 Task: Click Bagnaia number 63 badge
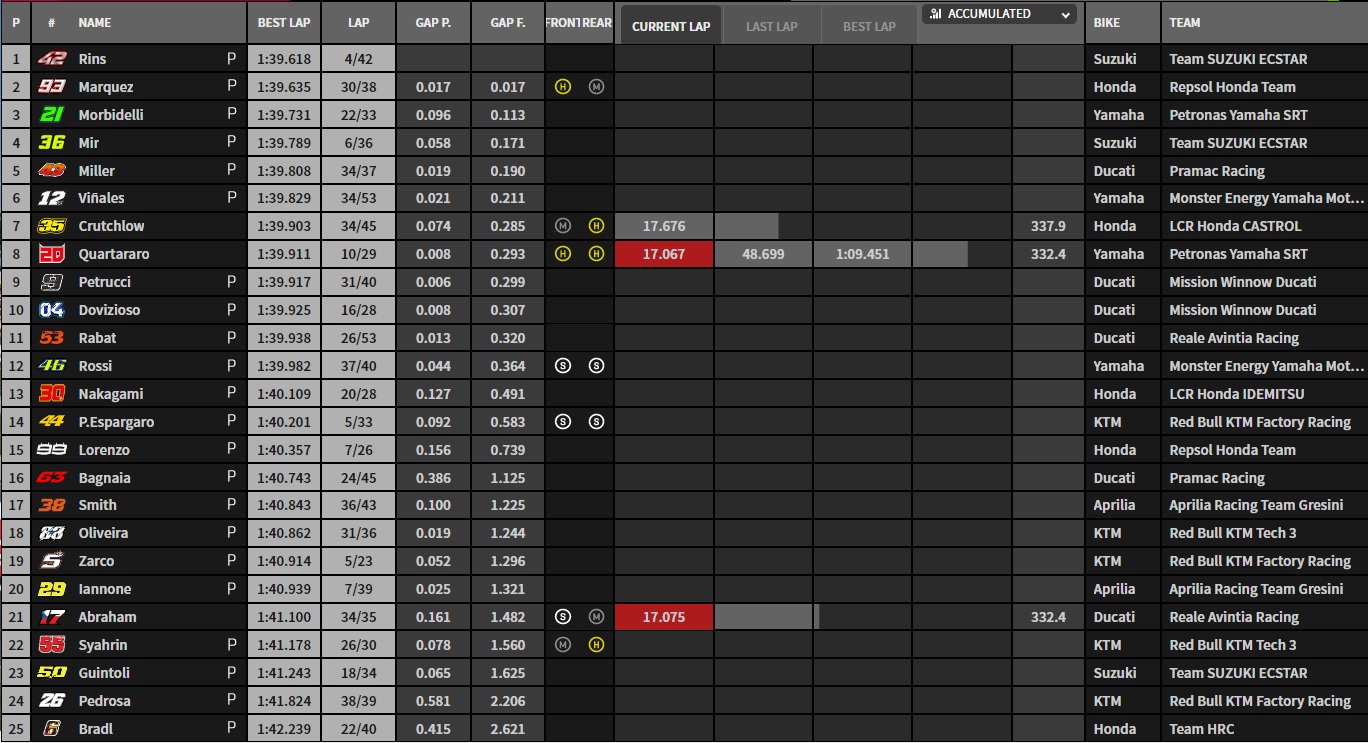51,478
